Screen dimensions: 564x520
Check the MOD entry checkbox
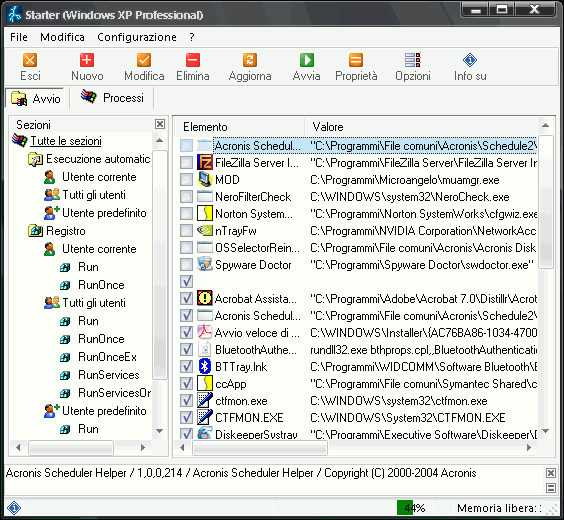point(186,179)
